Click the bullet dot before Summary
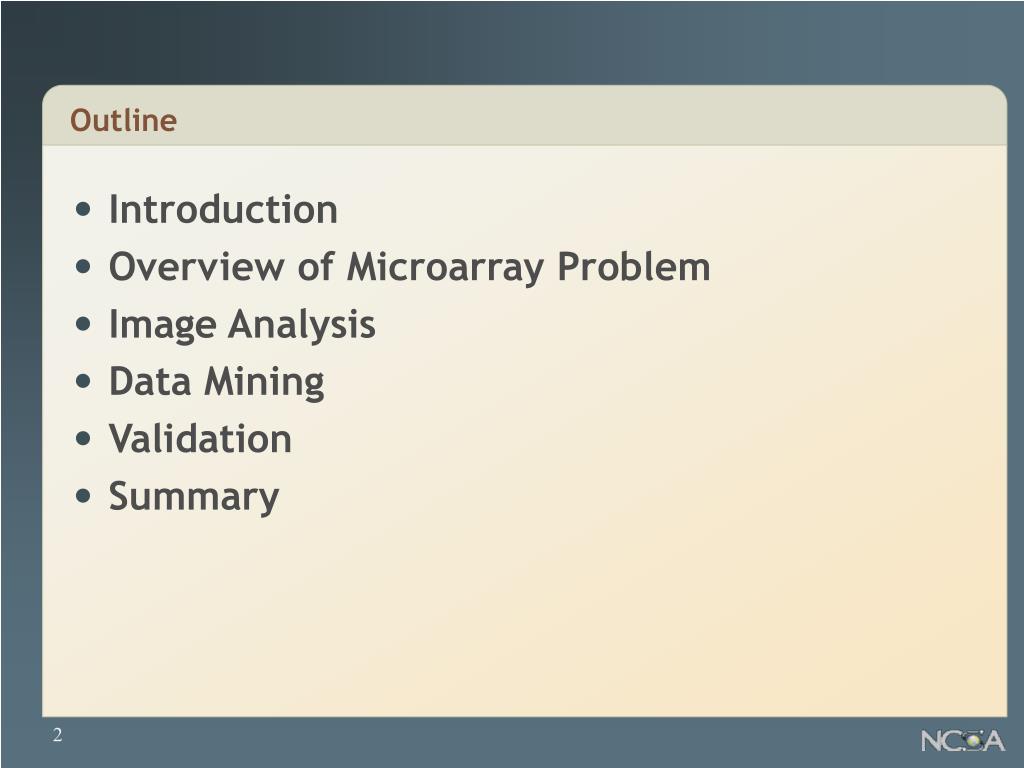 tap(83, 496)
